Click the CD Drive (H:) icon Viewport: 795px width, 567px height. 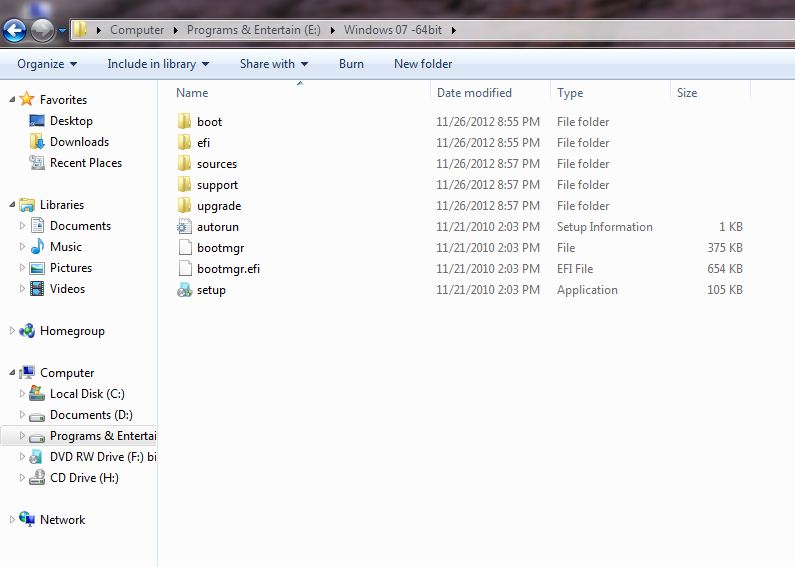(37, 477)
